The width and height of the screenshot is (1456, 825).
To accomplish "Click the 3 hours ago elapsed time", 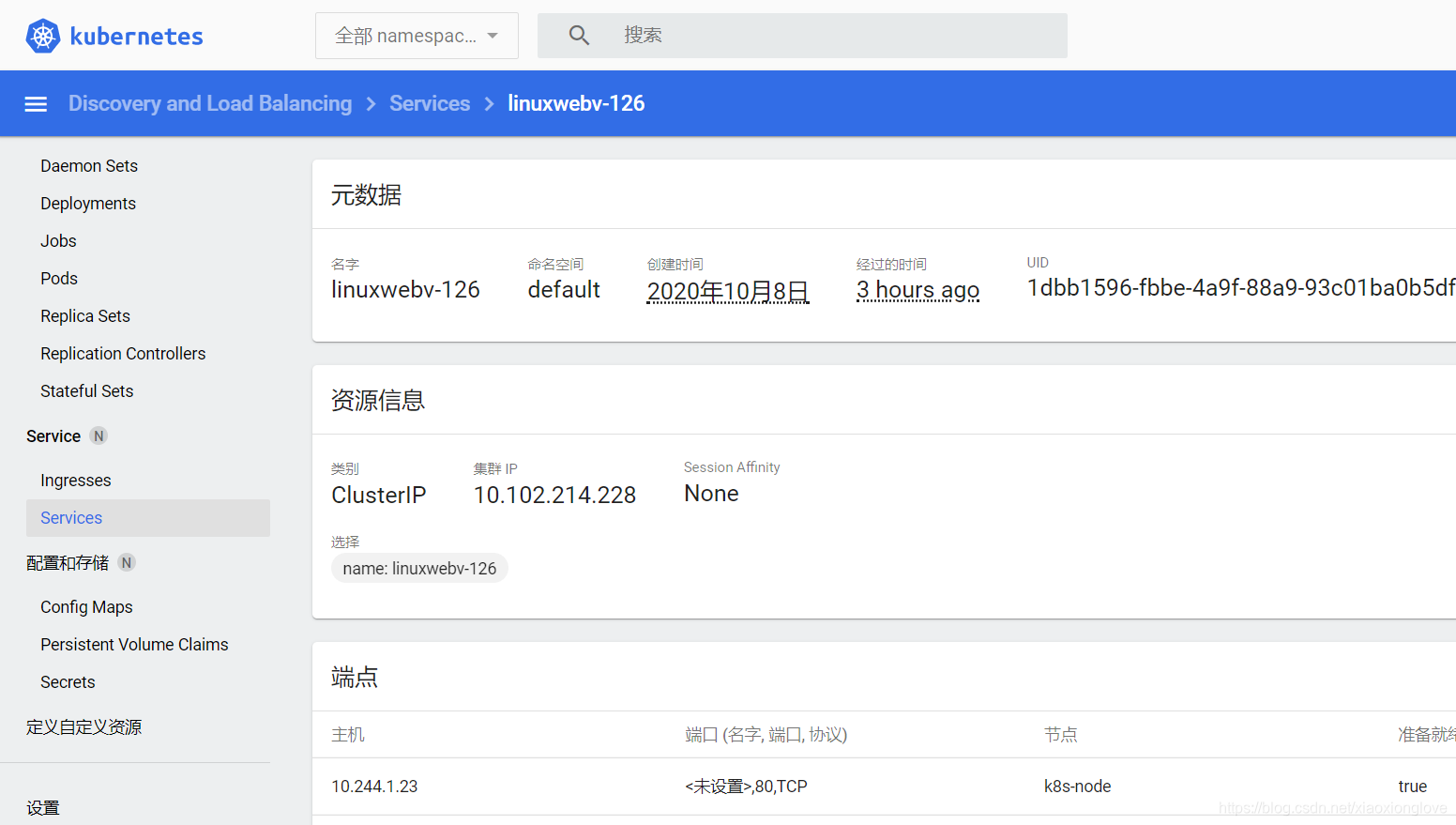I will [918, 289].
